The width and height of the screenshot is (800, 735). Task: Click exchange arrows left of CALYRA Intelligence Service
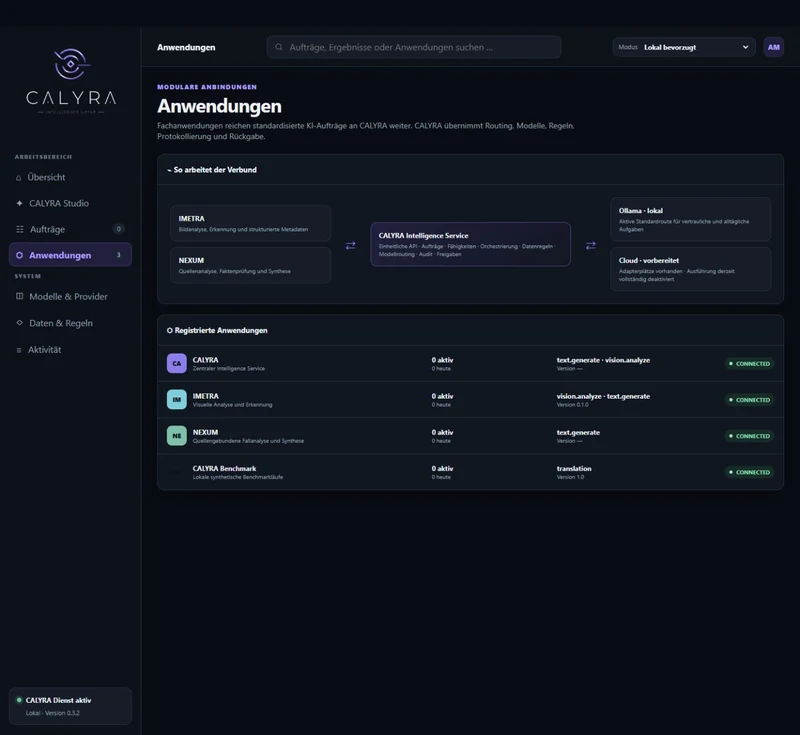(351, 245)
